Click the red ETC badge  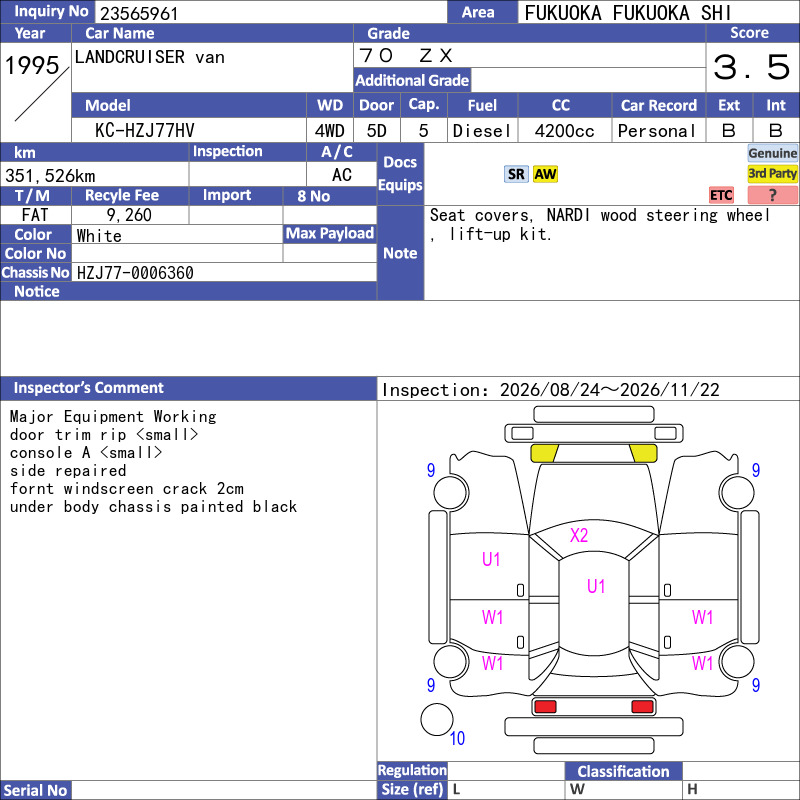point(721,195)
